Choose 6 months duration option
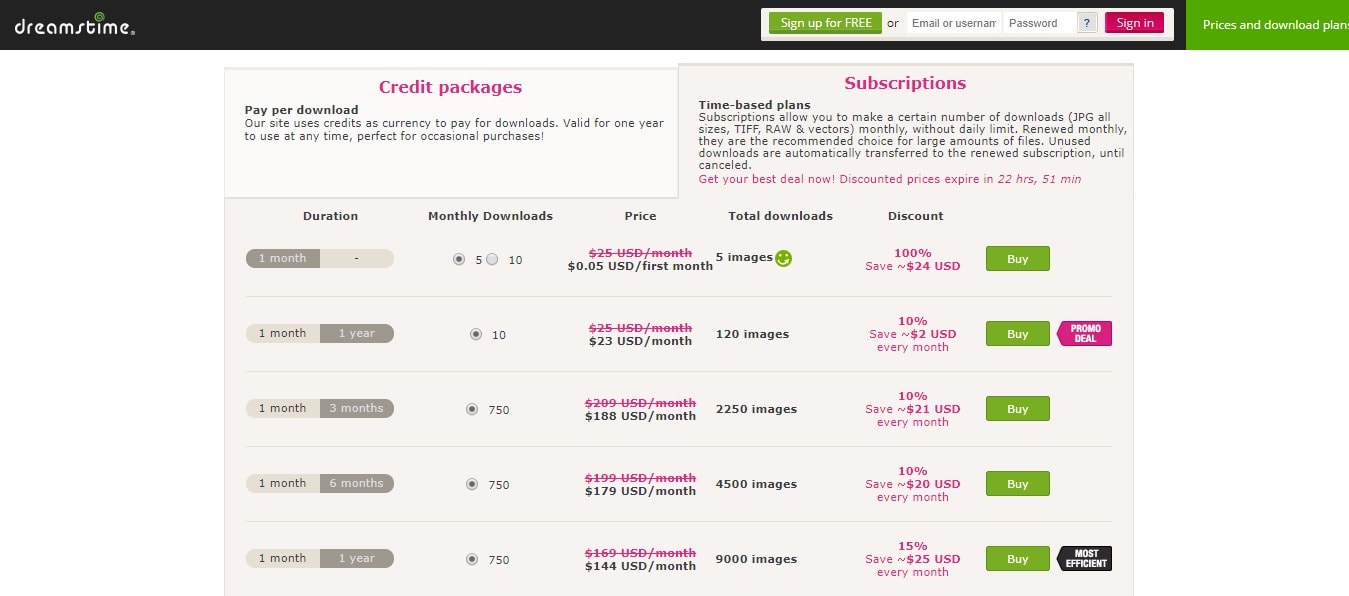 pyautogui.click(x=357, y=483)
